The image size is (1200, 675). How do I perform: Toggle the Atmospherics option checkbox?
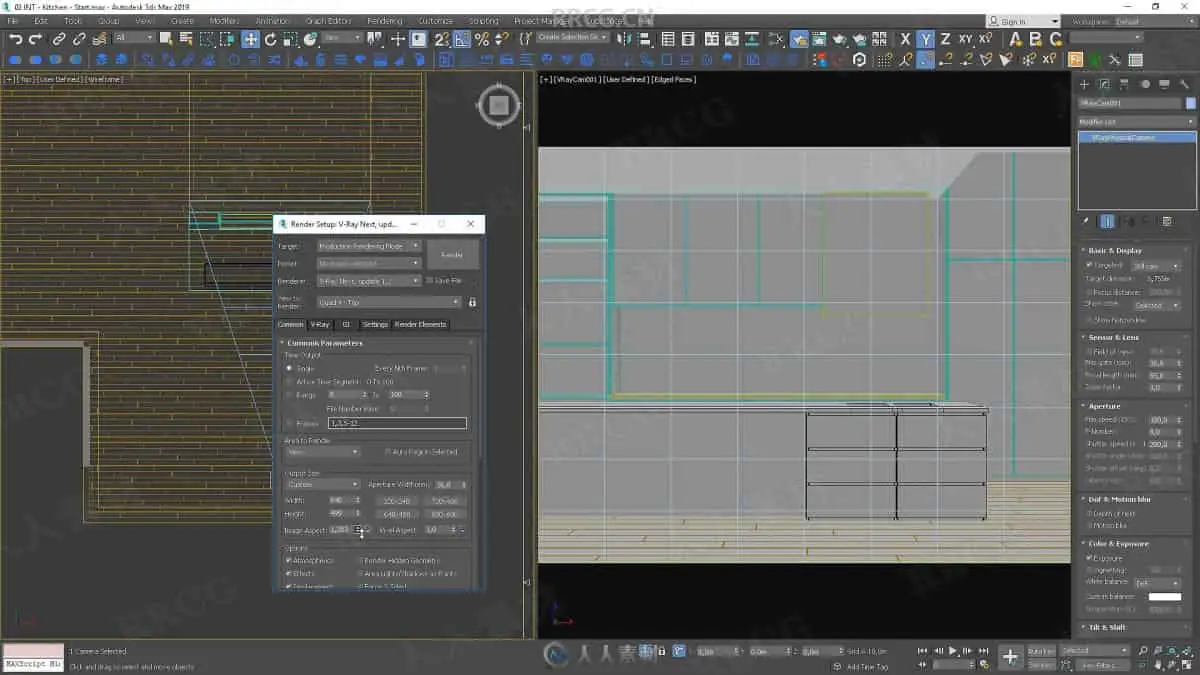point(289,560)
